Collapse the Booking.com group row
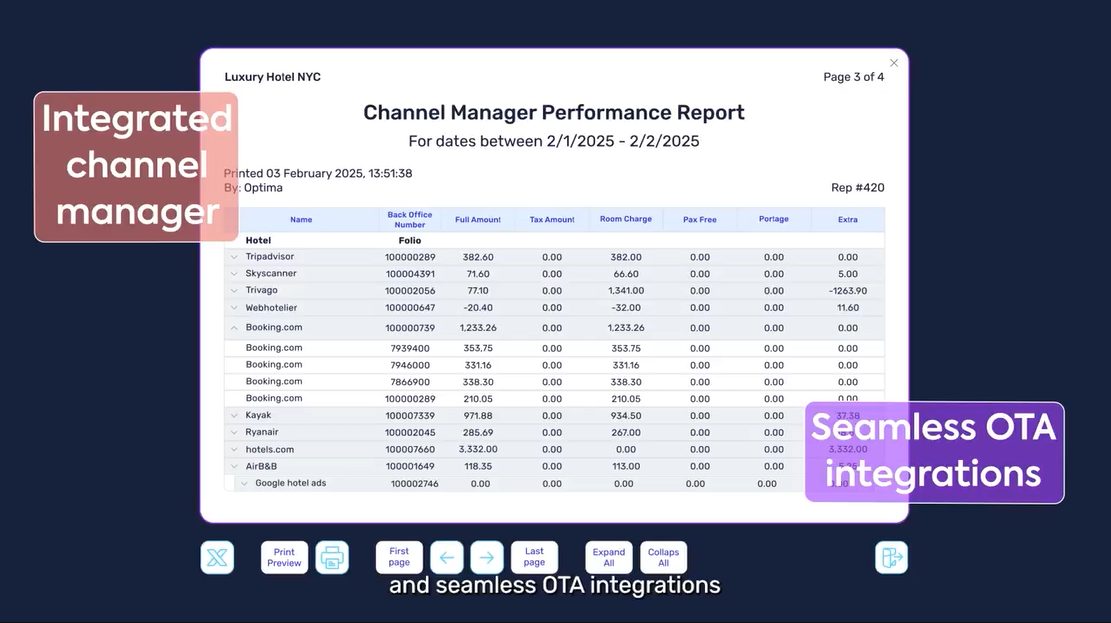 click(x=234, y=327)
